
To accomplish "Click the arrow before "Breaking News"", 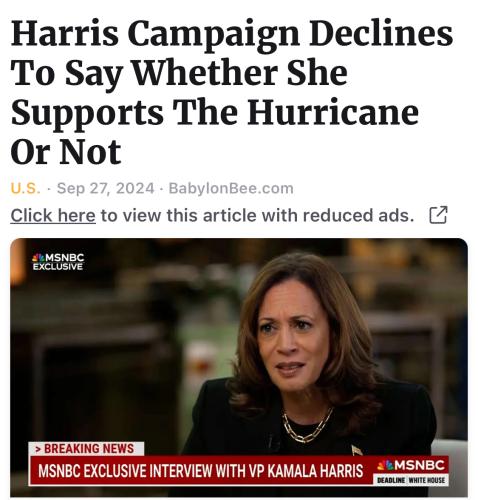I will [x=38, y=449].
